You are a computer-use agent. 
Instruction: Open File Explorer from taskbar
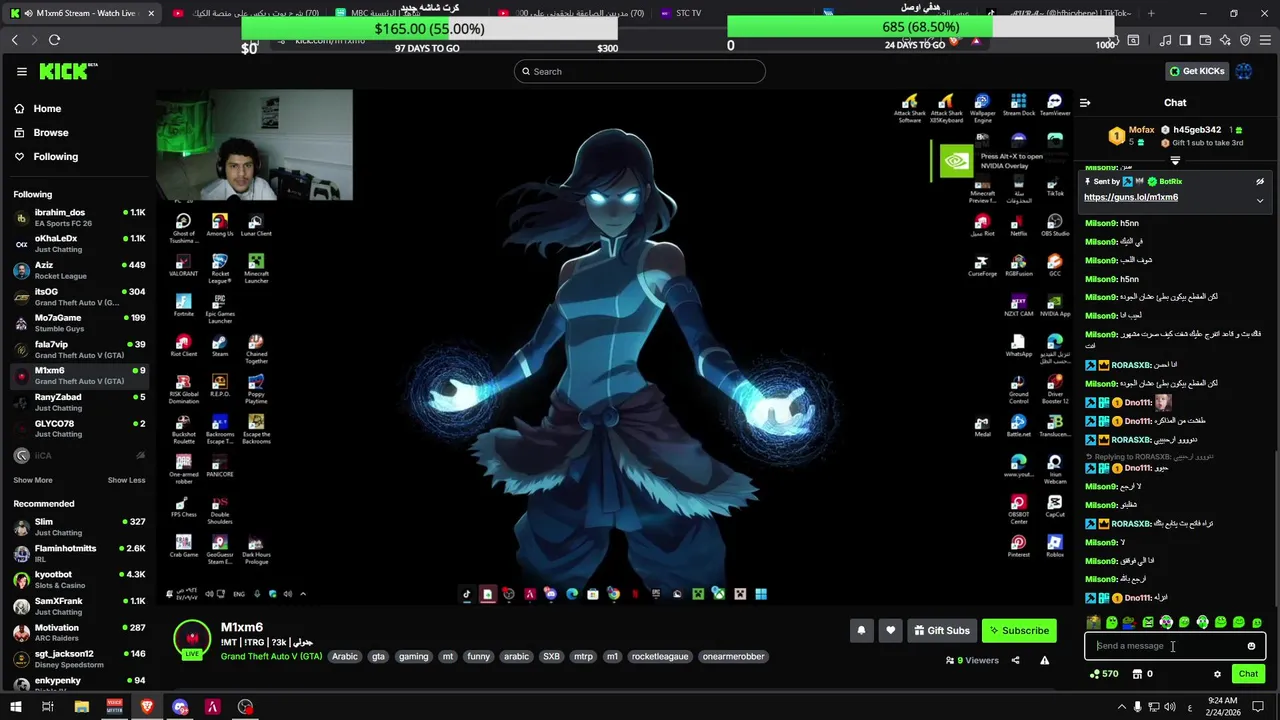[x=82, y=707]
